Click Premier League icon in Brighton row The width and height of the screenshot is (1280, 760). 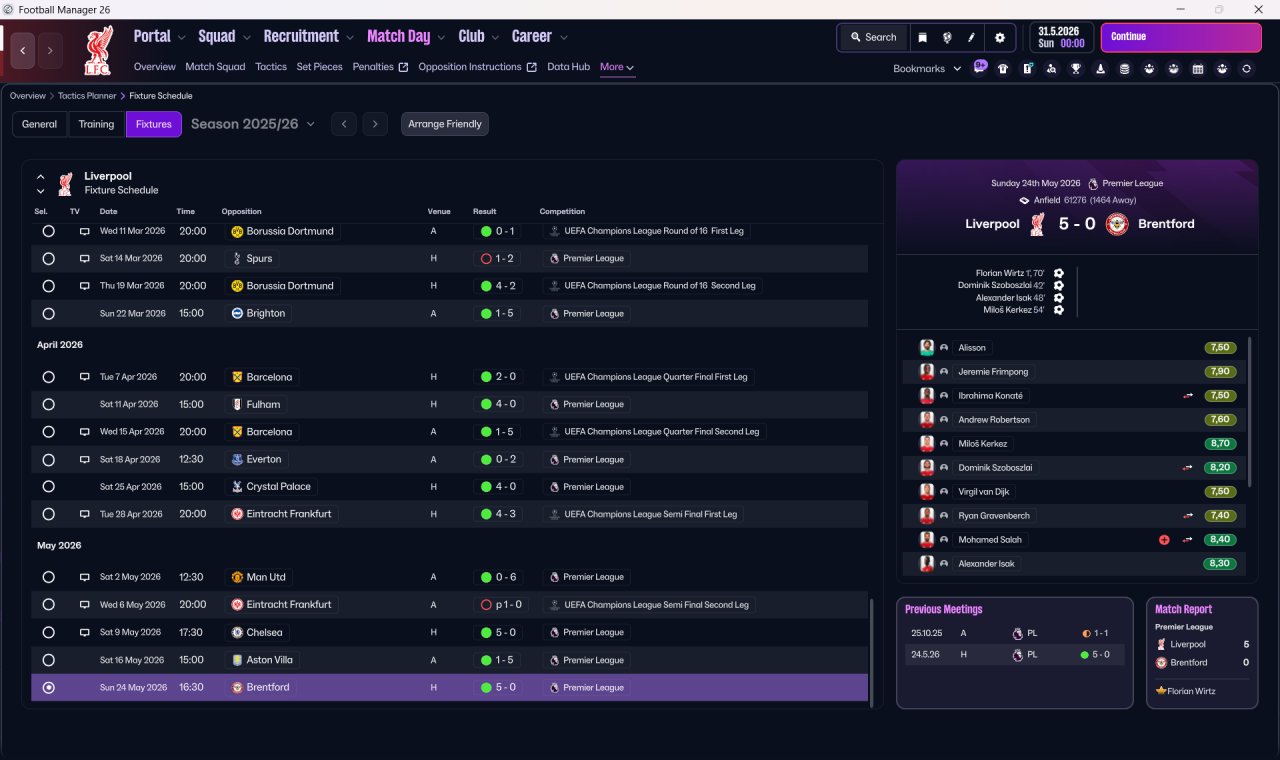click(554, 313)
